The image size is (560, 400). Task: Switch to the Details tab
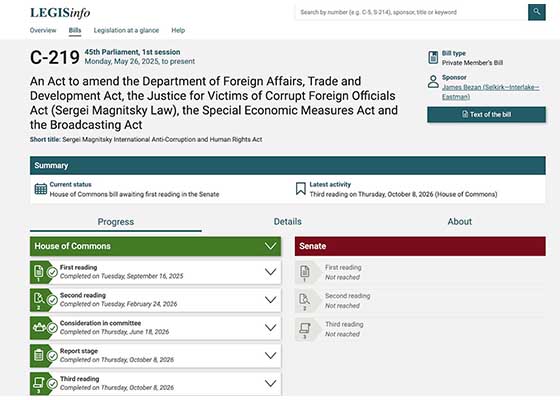[288, 222]
